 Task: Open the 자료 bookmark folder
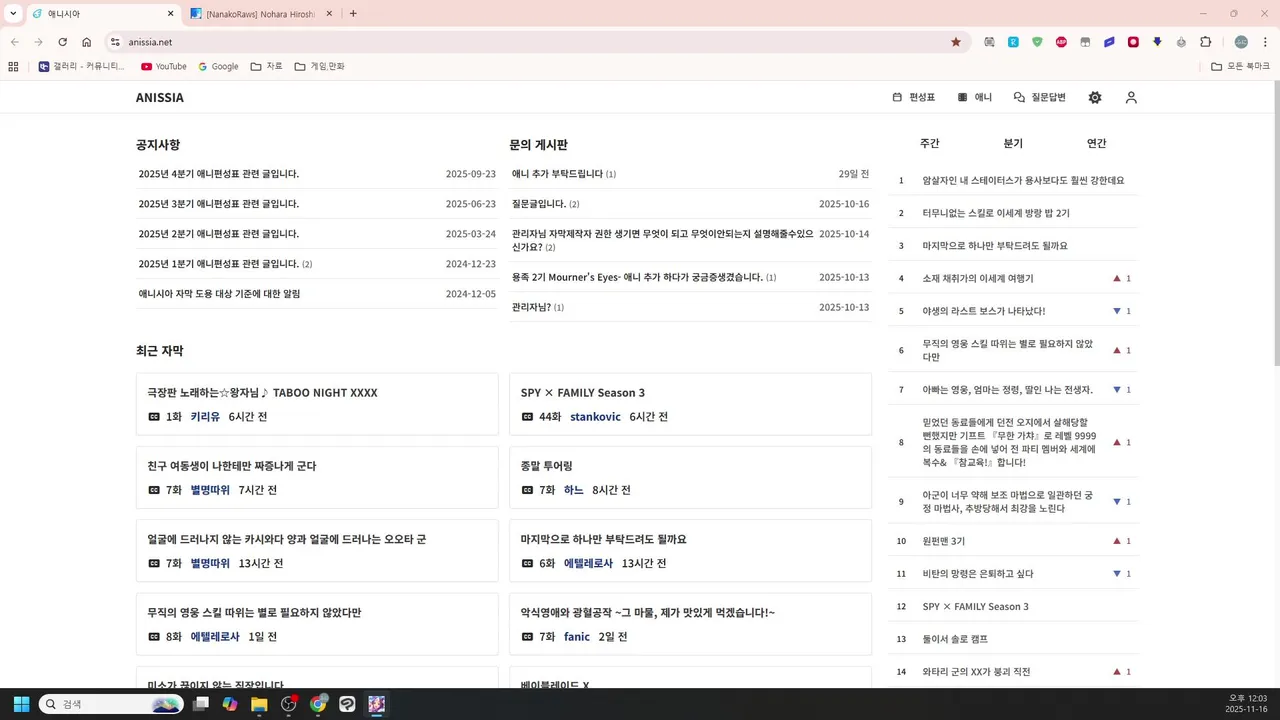[267, 66]
